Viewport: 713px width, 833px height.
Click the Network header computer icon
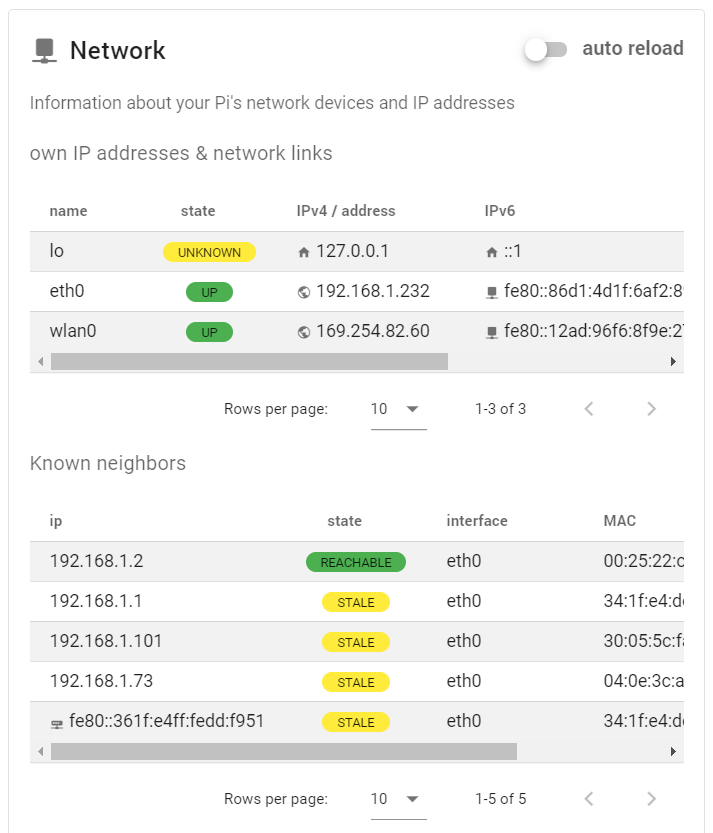click(44, 51)
